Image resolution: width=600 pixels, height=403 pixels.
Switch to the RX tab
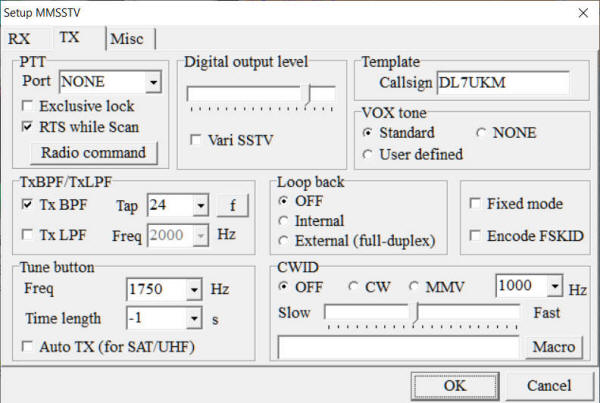[20, 39]
